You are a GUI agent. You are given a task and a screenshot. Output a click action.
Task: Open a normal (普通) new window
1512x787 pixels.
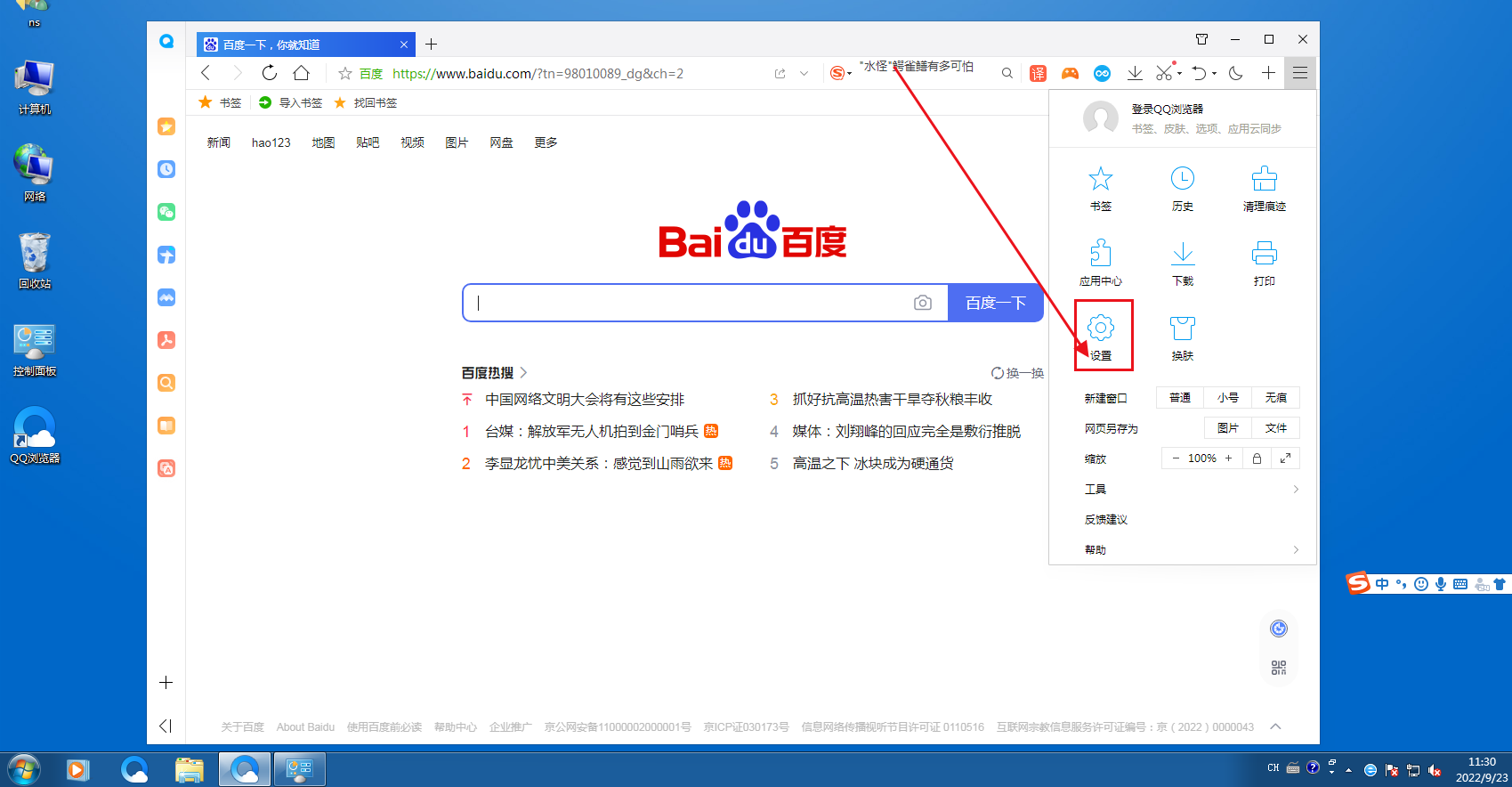point(1180,398)
